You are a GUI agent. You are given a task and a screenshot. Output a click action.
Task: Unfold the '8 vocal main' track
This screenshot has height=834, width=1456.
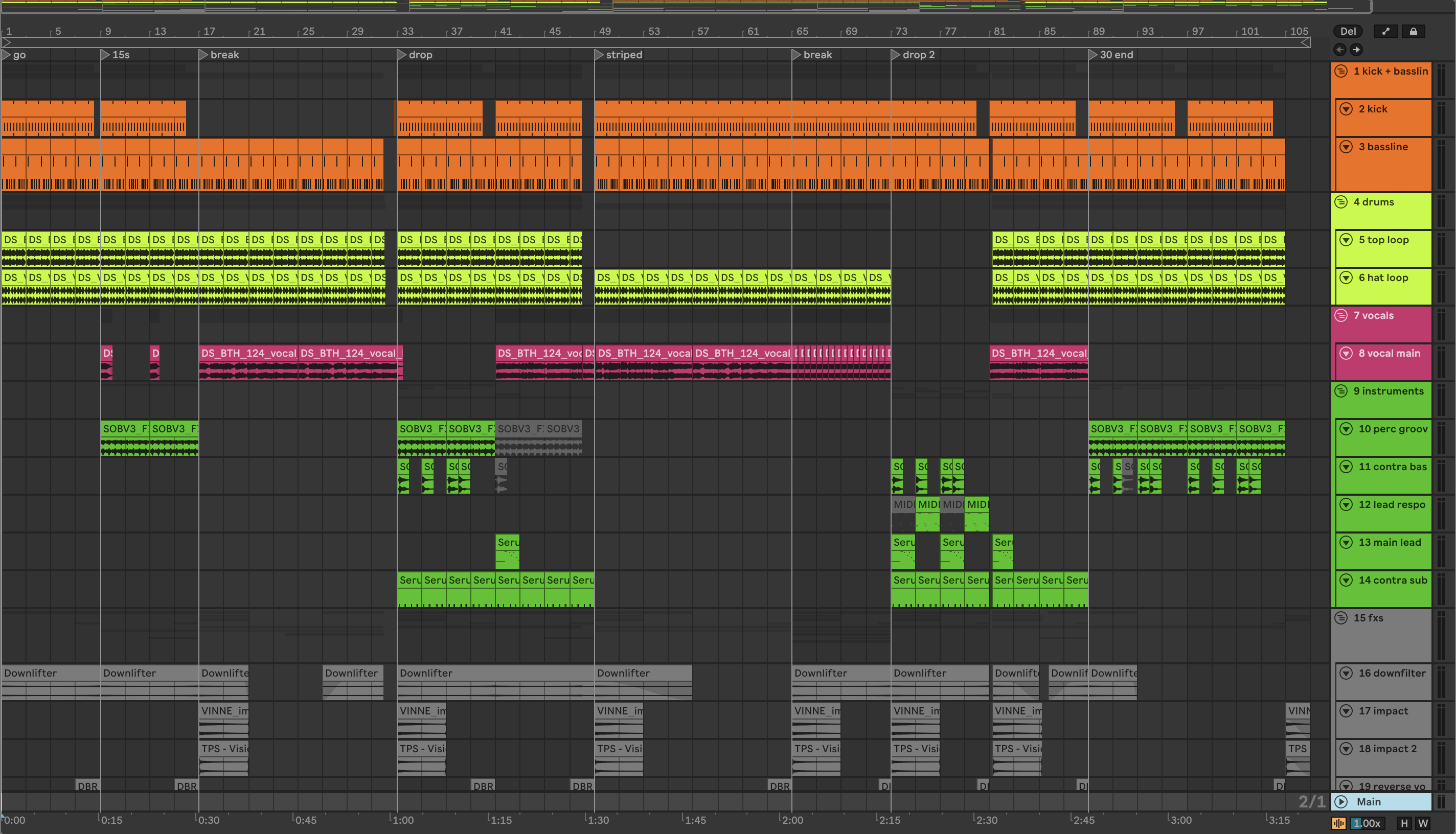(1346, 354)
